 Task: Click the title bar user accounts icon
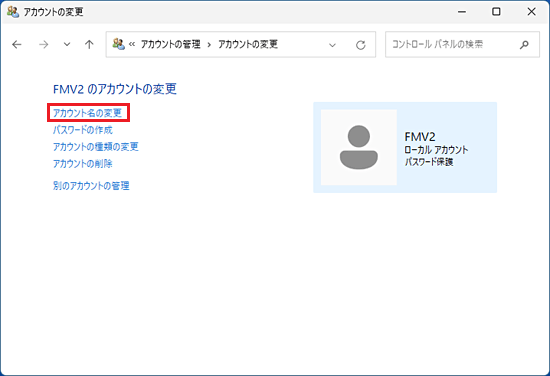(x=13, y=12)
